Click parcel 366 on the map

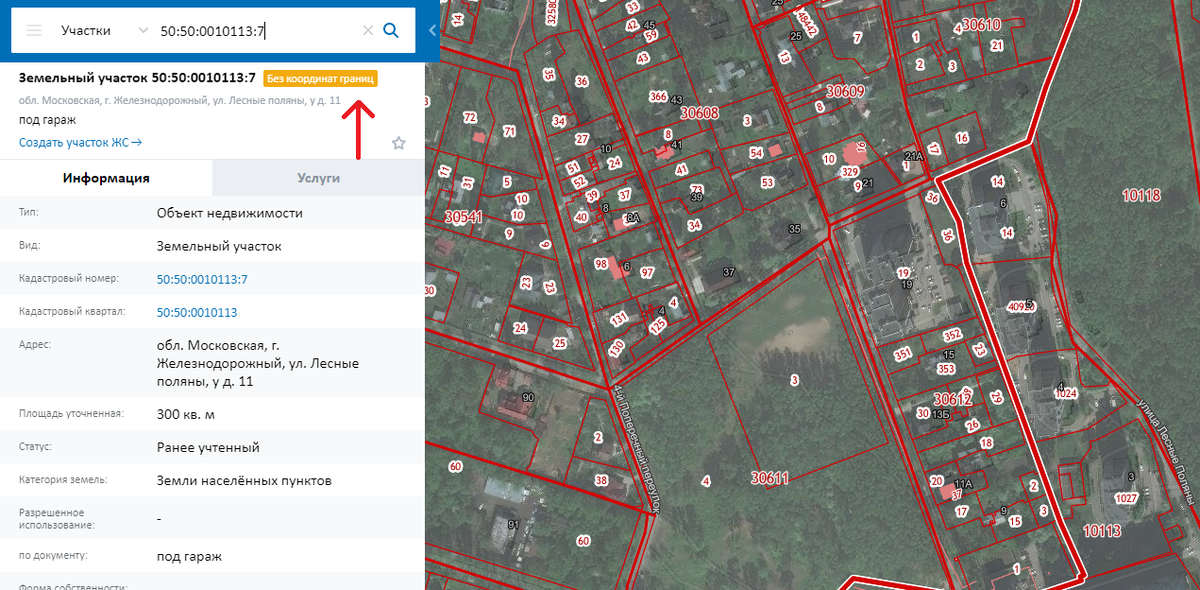pyautogui.click(x=657, y=97)
